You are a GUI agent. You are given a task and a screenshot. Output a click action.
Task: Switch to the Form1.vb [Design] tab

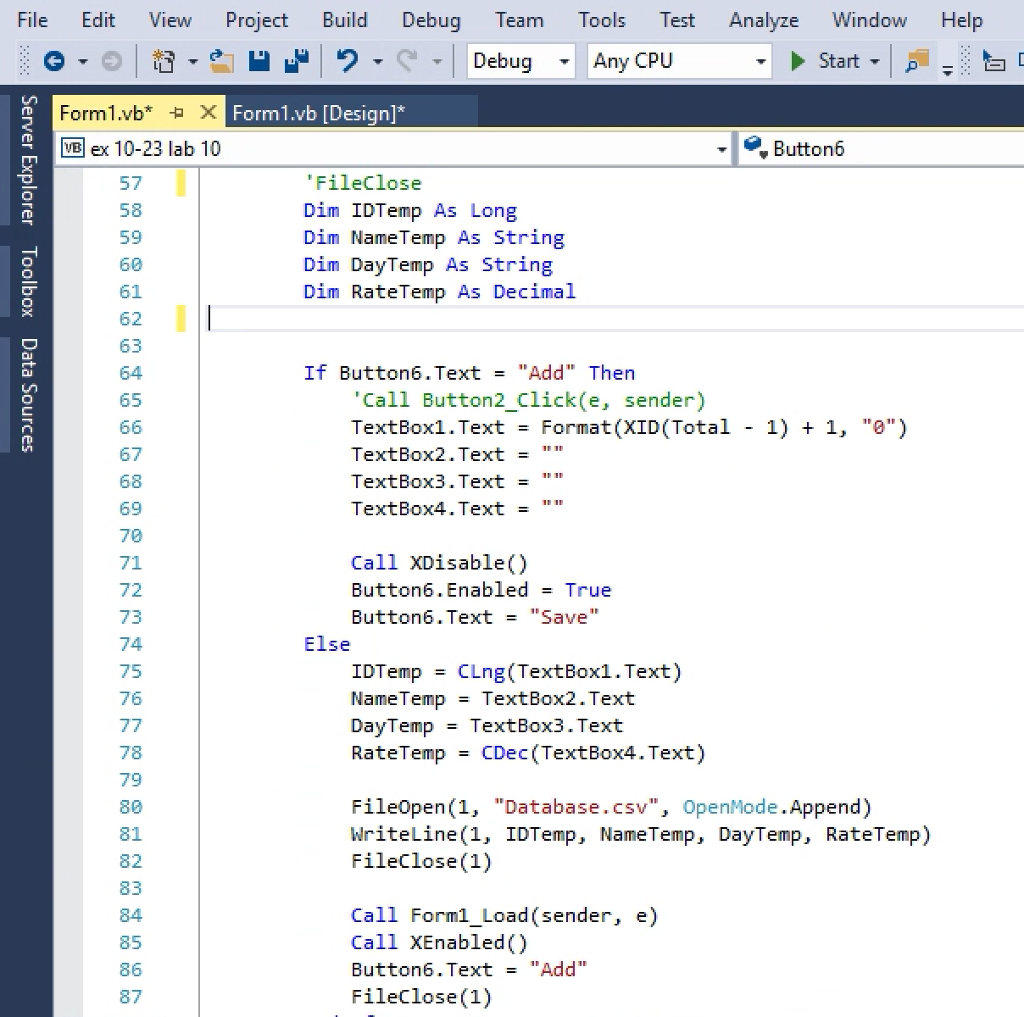tap(319, 113)
